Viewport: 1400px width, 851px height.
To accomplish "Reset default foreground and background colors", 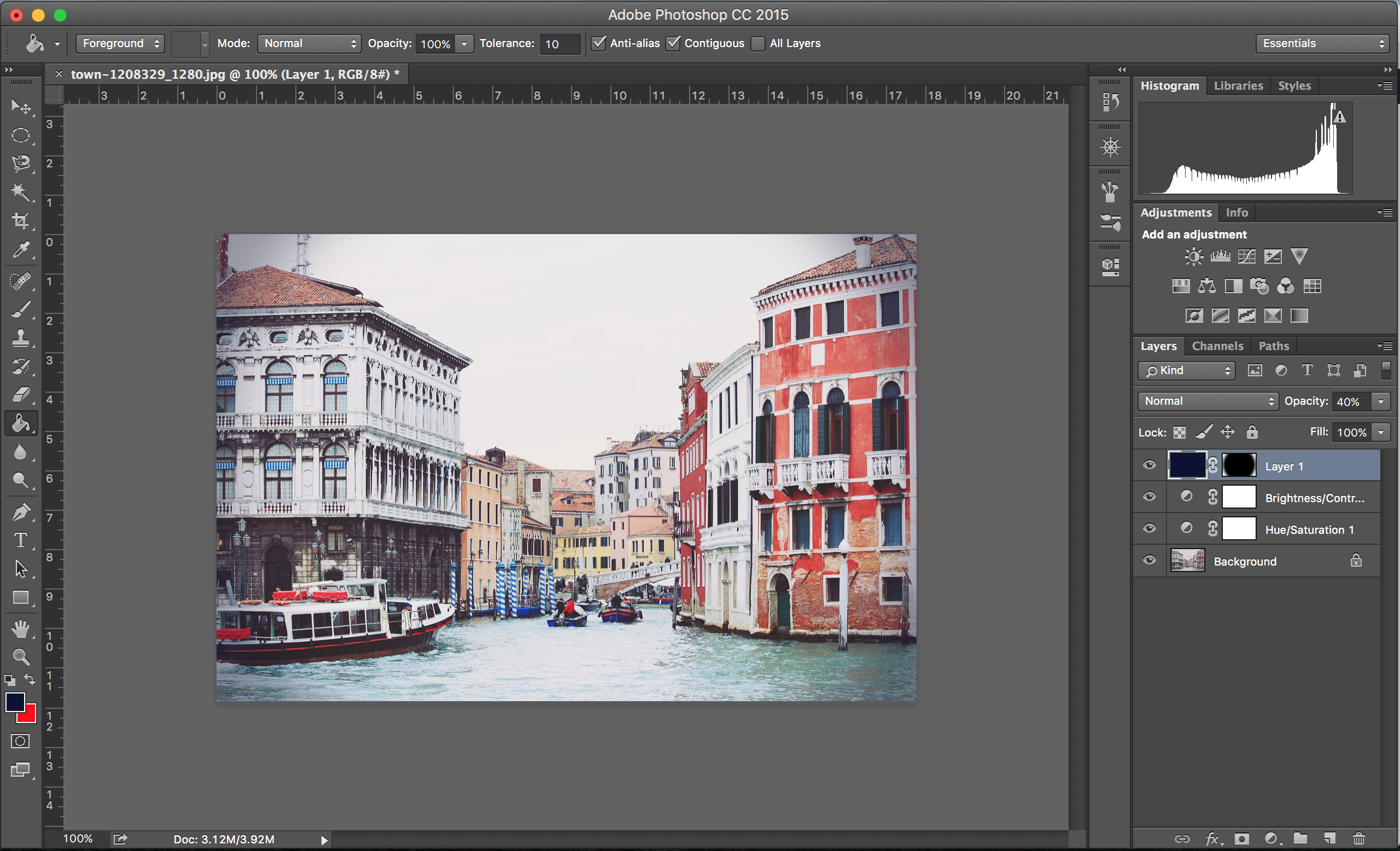I will pyautogui.click(x=10, y=680).
